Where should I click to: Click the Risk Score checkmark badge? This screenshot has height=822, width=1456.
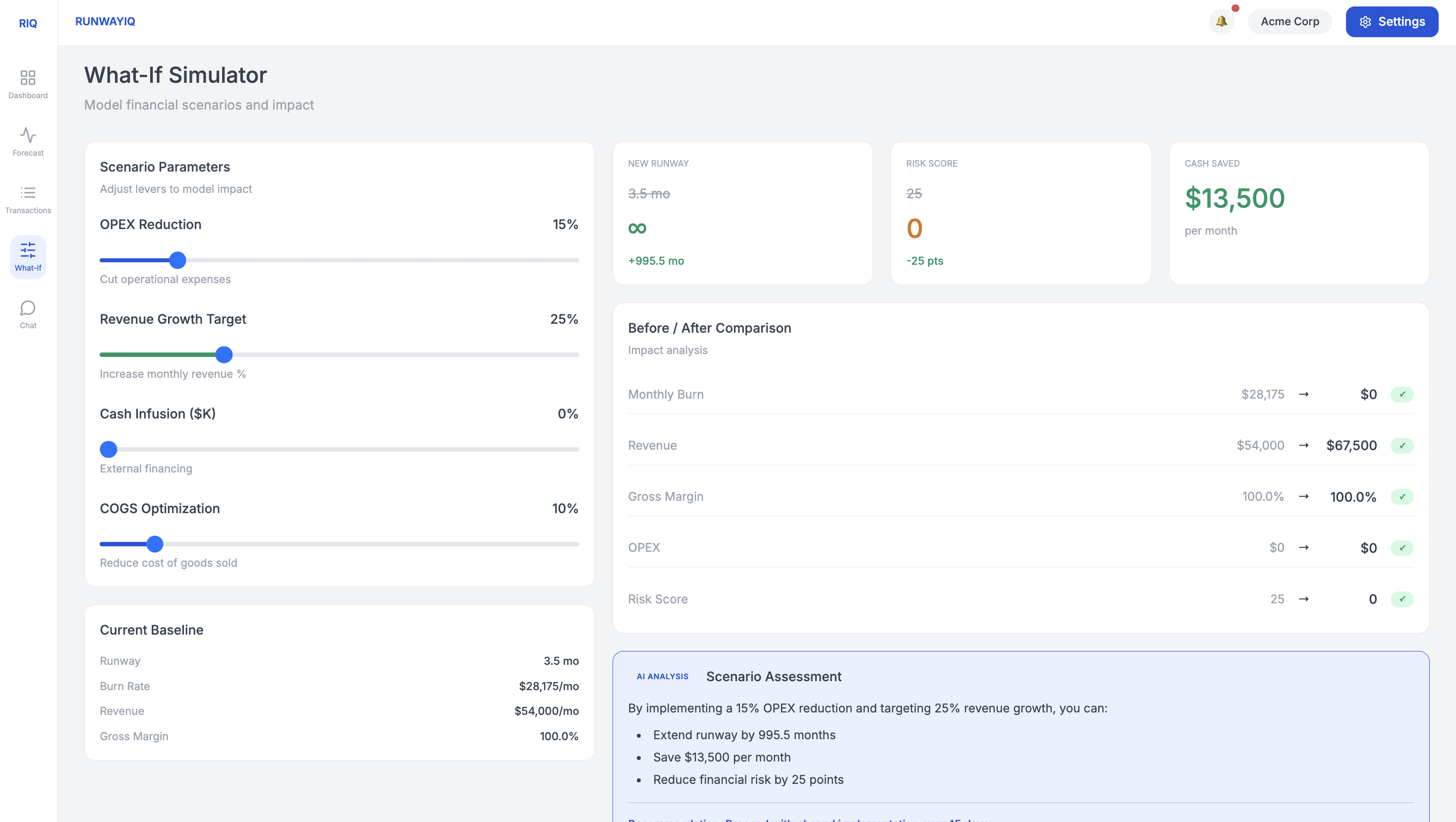[x=1402, y=599]
